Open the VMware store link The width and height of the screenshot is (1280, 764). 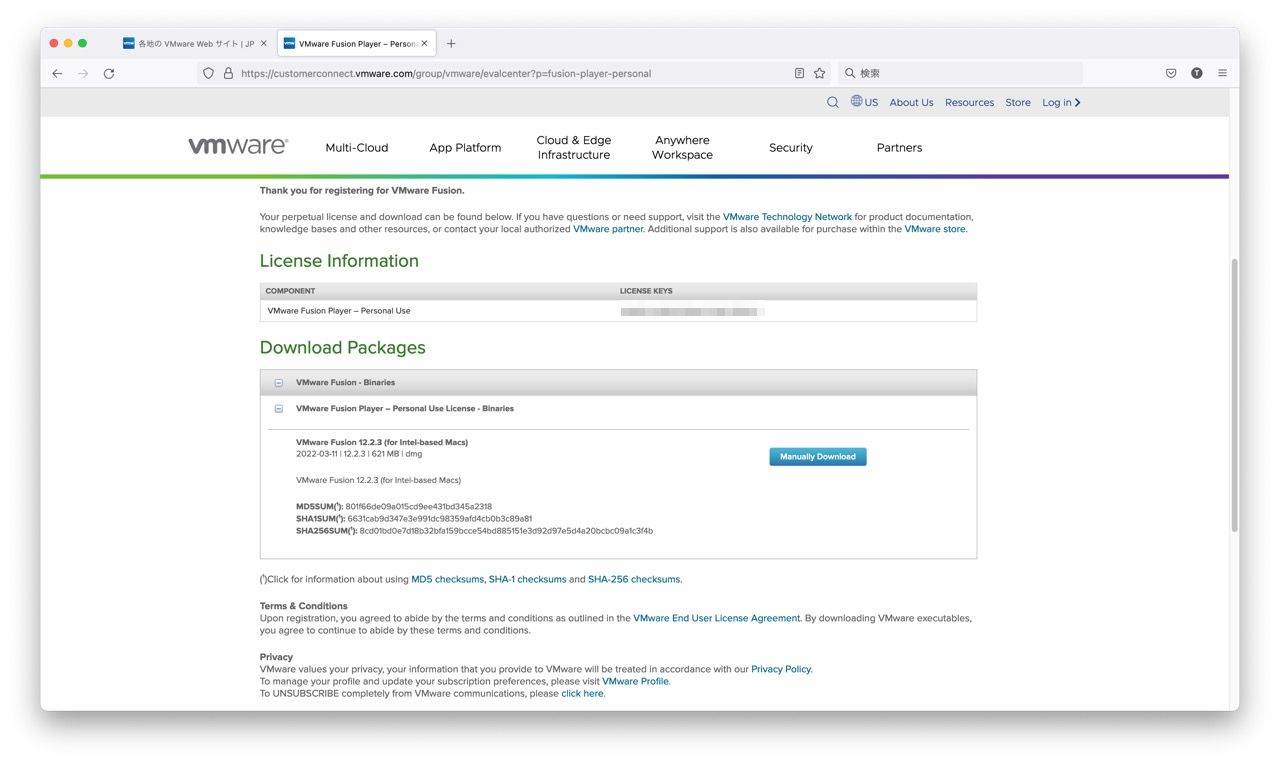(x=935, y=229)
